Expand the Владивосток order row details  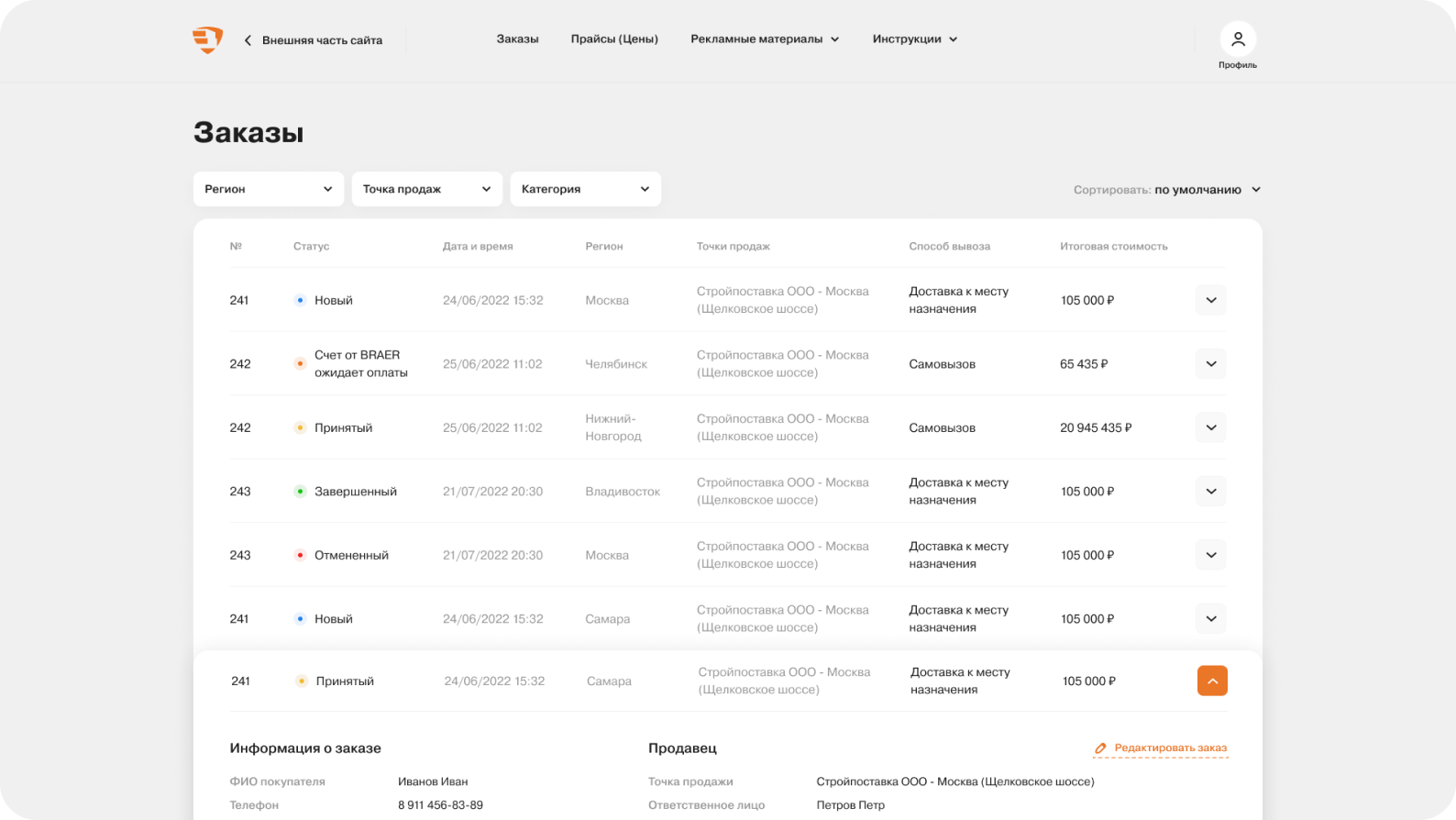pos(1210,492)
